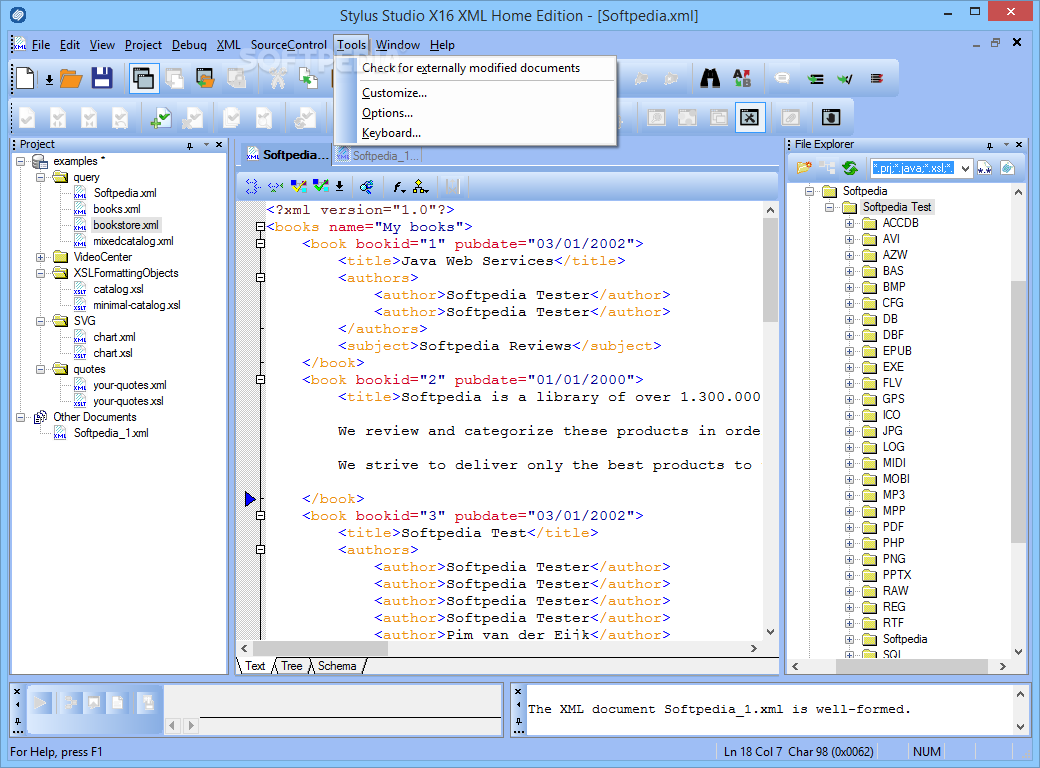Click the green checkmark validate editor icon
Screen dimensions: 1040x768
pos(320,186)
